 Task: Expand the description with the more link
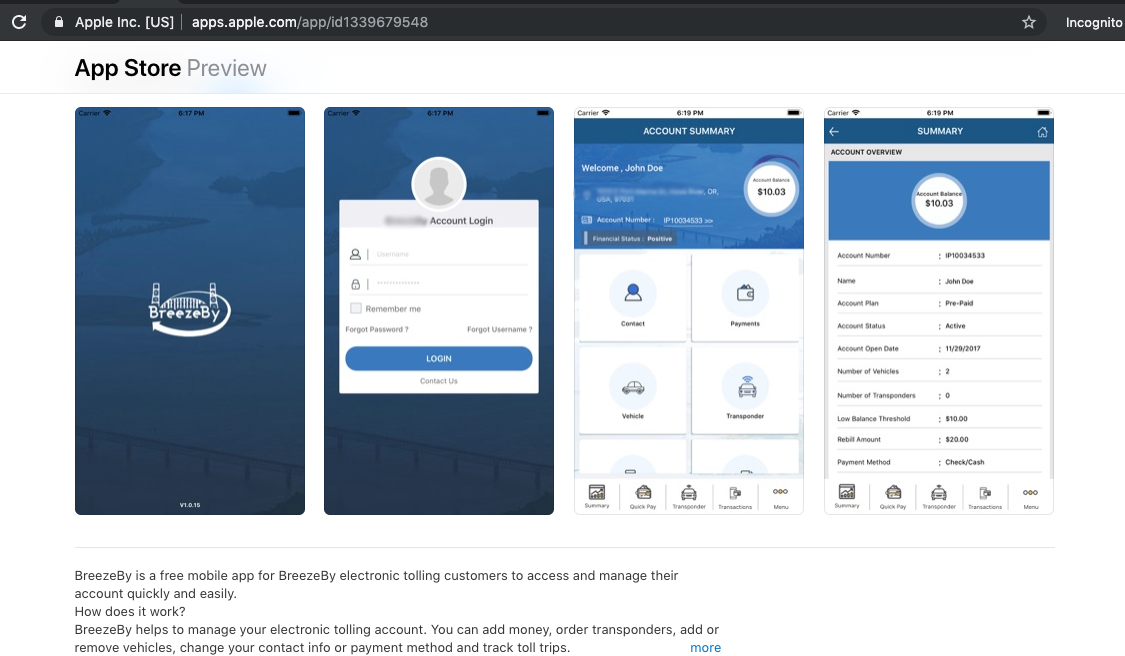point(705,648)
